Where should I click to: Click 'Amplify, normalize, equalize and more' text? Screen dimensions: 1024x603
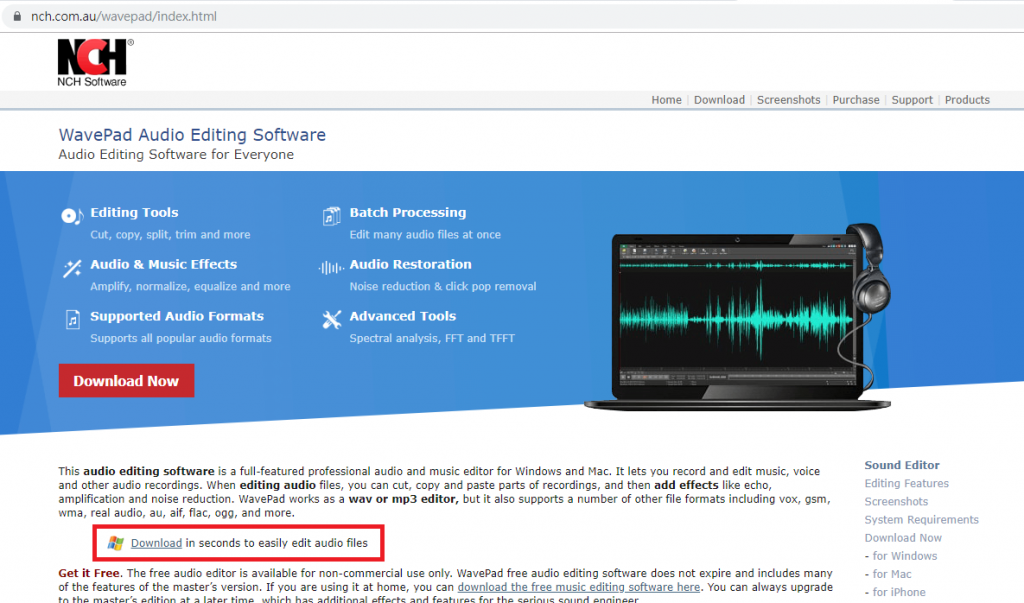click(190, 286)
